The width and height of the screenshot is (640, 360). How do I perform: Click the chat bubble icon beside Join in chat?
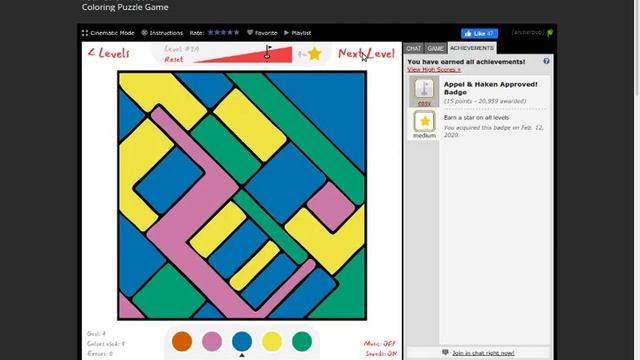click(445, 353)
